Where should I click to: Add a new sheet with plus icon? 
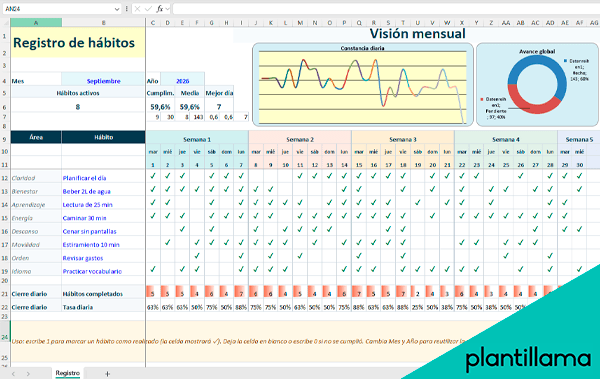[x=108, y=374]
